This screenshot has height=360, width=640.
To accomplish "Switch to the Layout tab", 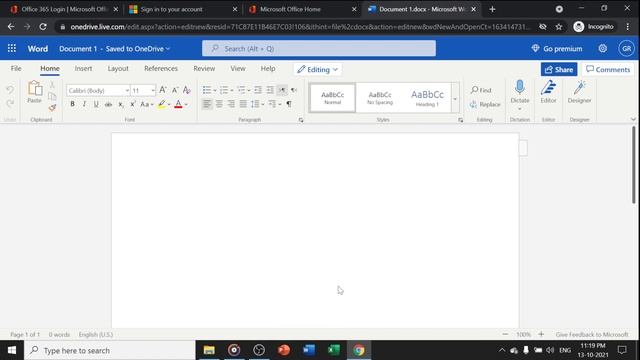I will pyautogui.click(x=118, y=69).
